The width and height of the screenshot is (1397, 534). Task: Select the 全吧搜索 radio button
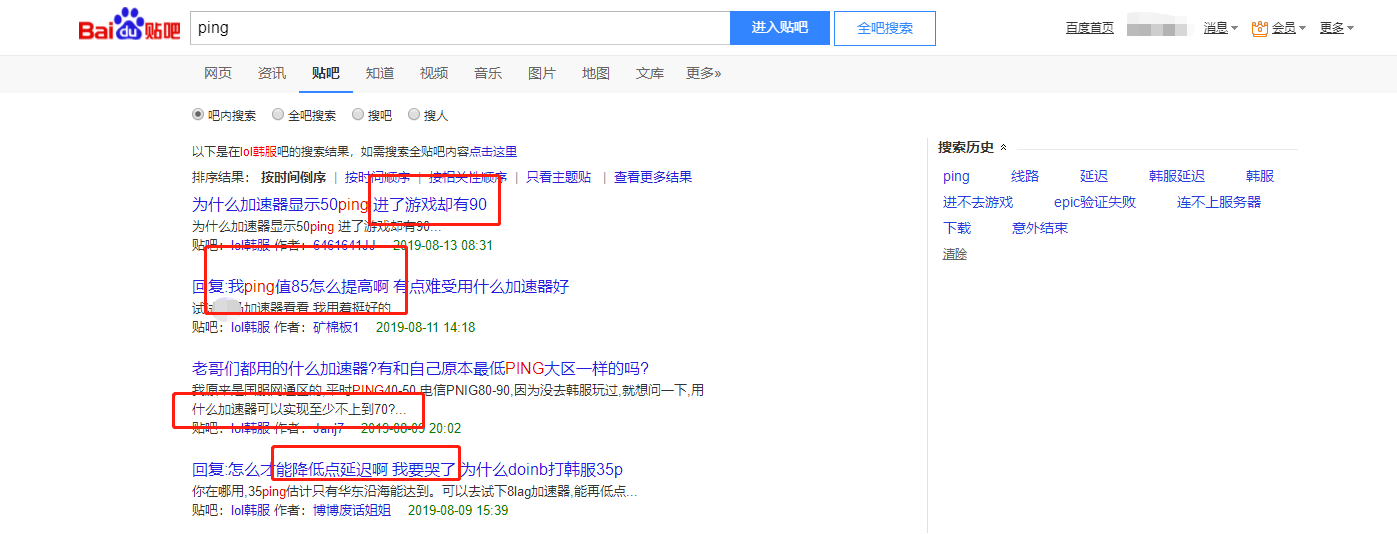pyautogui.click(x=278, y=115)
